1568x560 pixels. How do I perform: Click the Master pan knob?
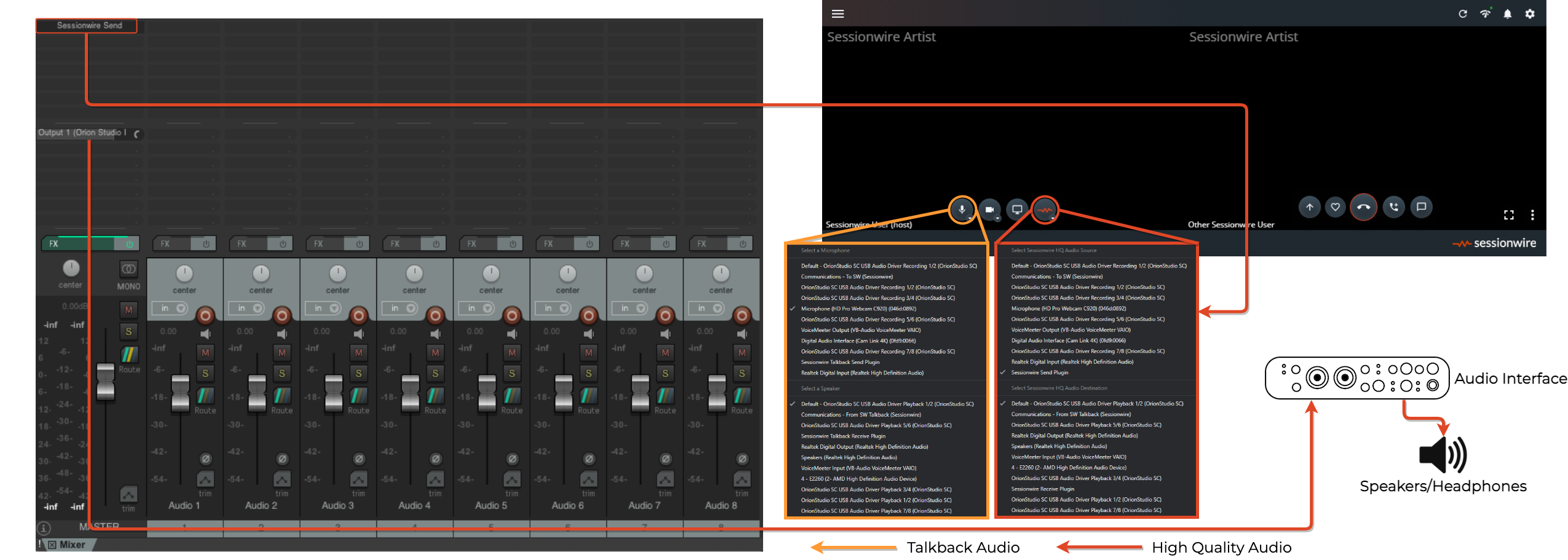click(x=71, y=268)
